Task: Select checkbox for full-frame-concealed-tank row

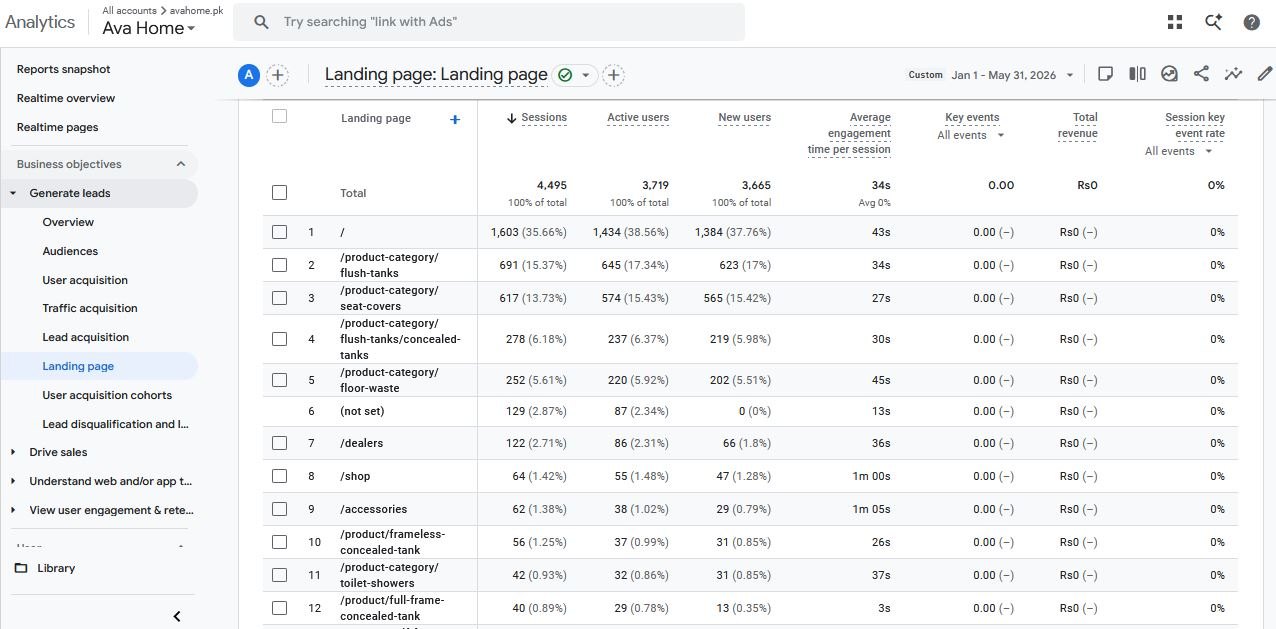Action: (279, 608)
